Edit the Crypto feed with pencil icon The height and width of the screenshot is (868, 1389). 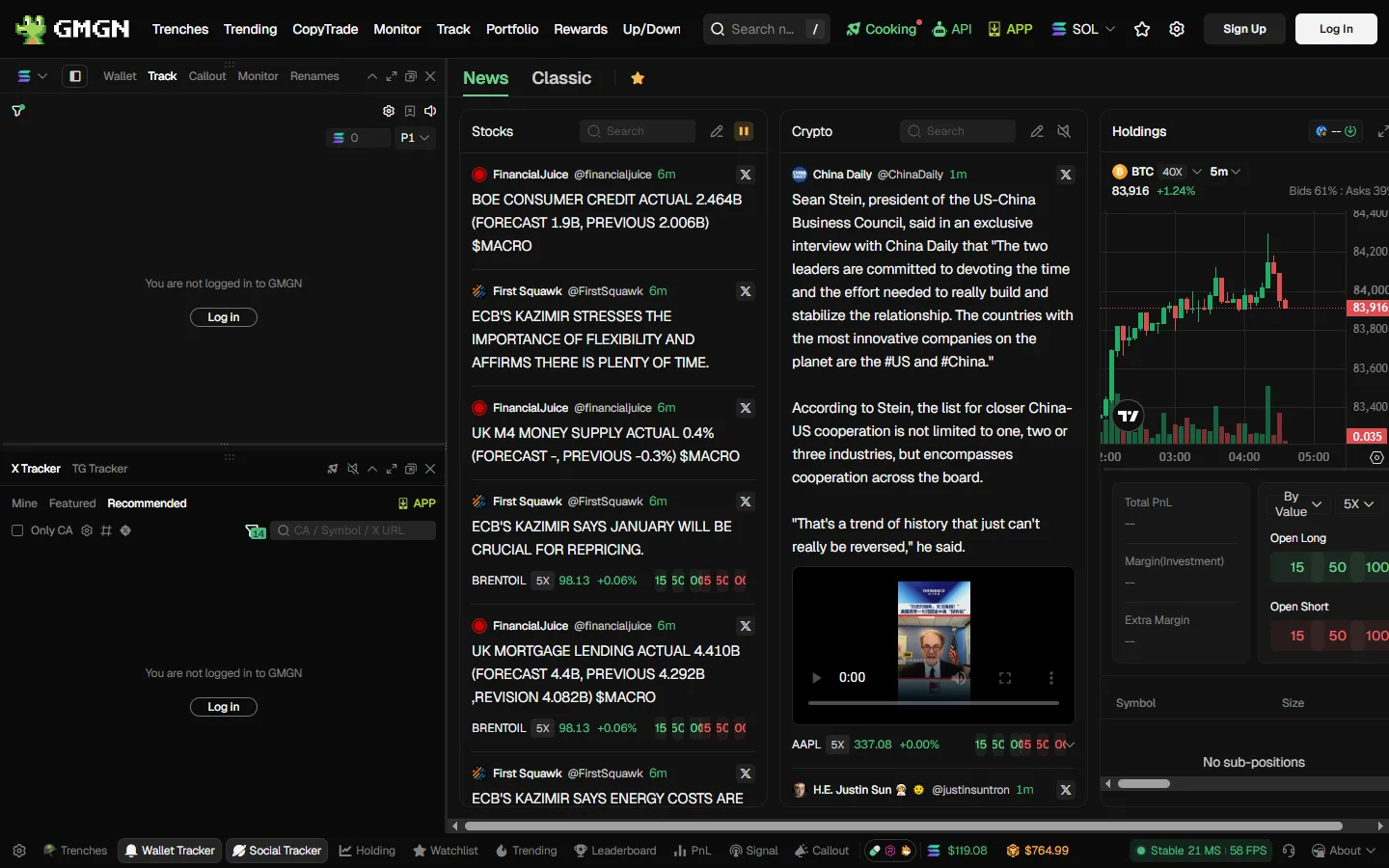(1037, 131)
